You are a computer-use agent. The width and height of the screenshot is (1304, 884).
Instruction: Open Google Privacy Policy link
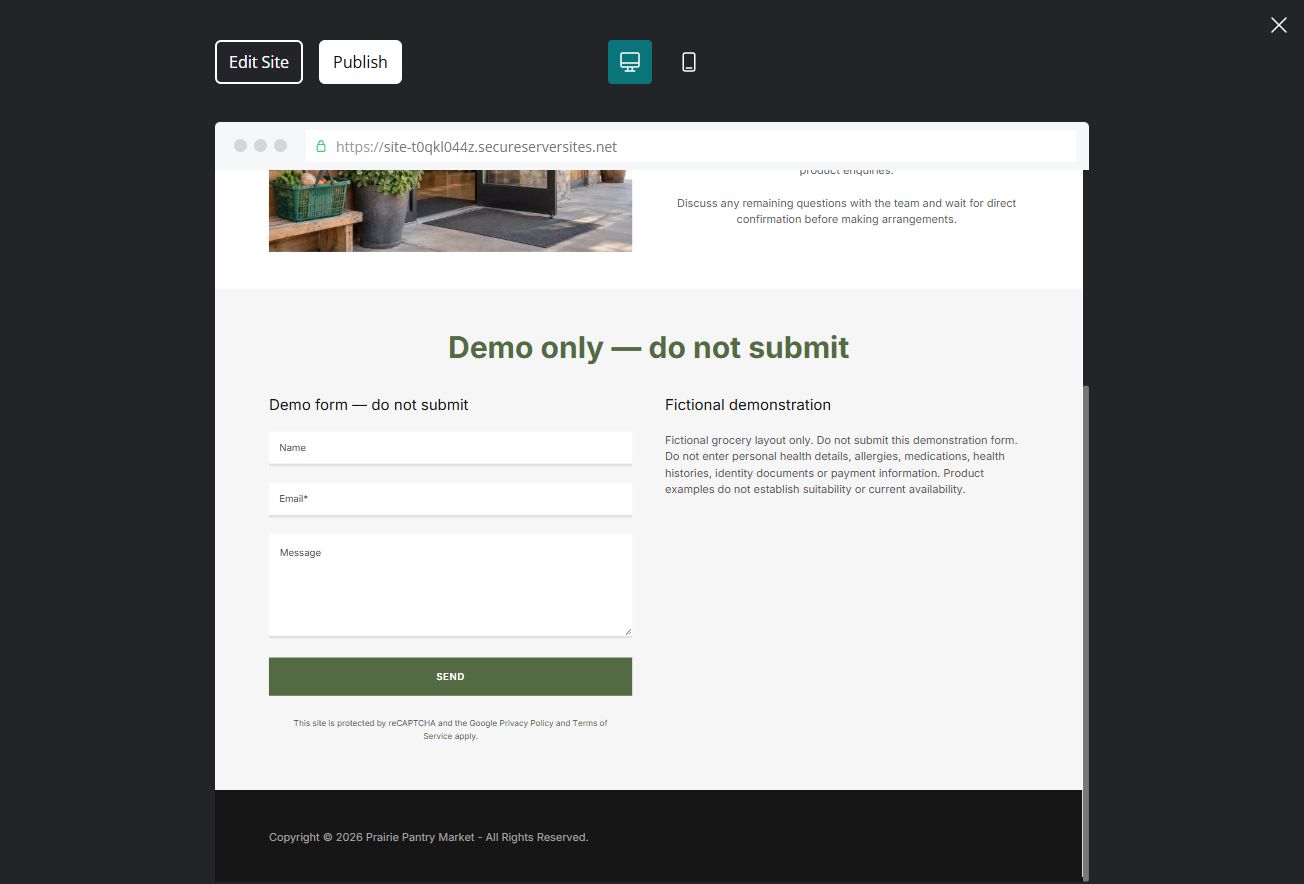coord(526,723)
